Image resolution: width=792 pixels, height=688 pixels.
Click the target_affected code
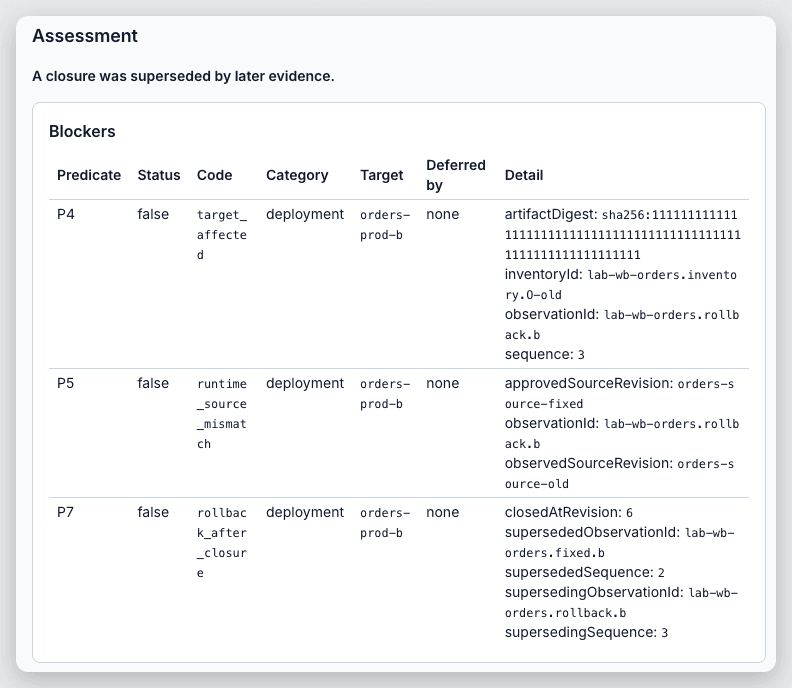pyautogui.click(x=222, y=234)
